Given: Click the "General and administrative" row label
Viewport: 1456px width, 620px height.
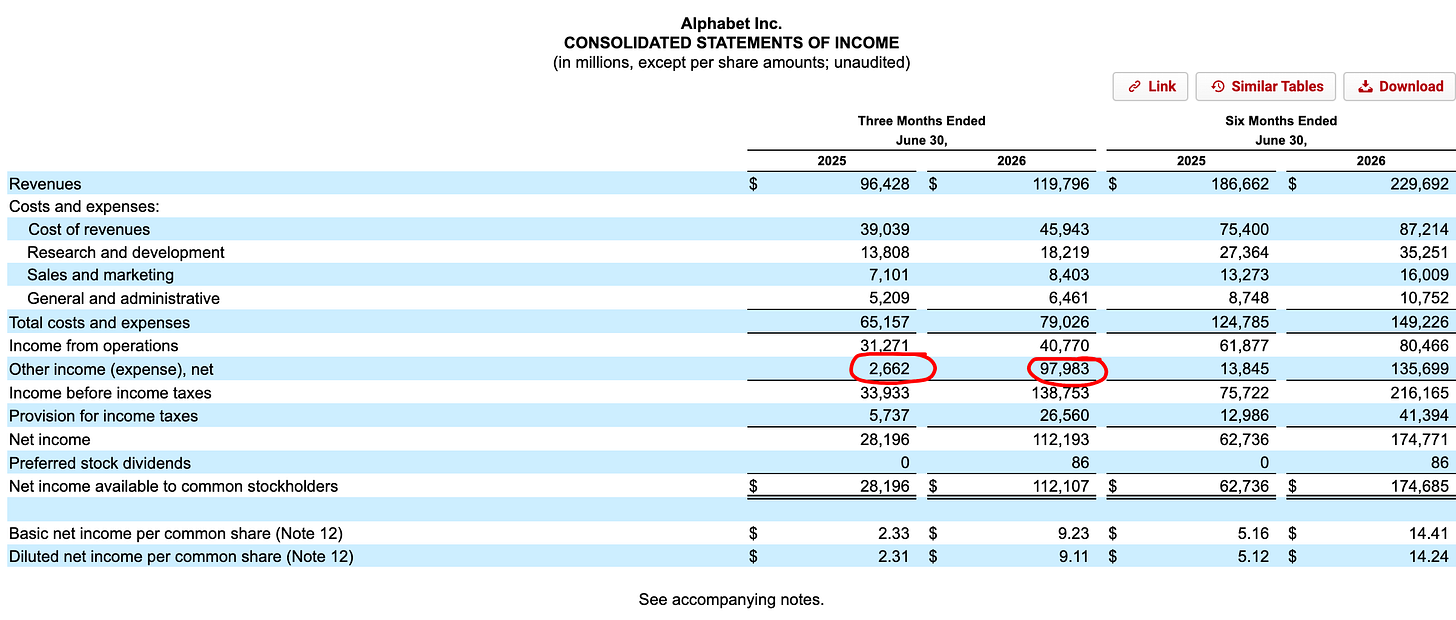Looking at the screenshot, I should tap(123, 299).
